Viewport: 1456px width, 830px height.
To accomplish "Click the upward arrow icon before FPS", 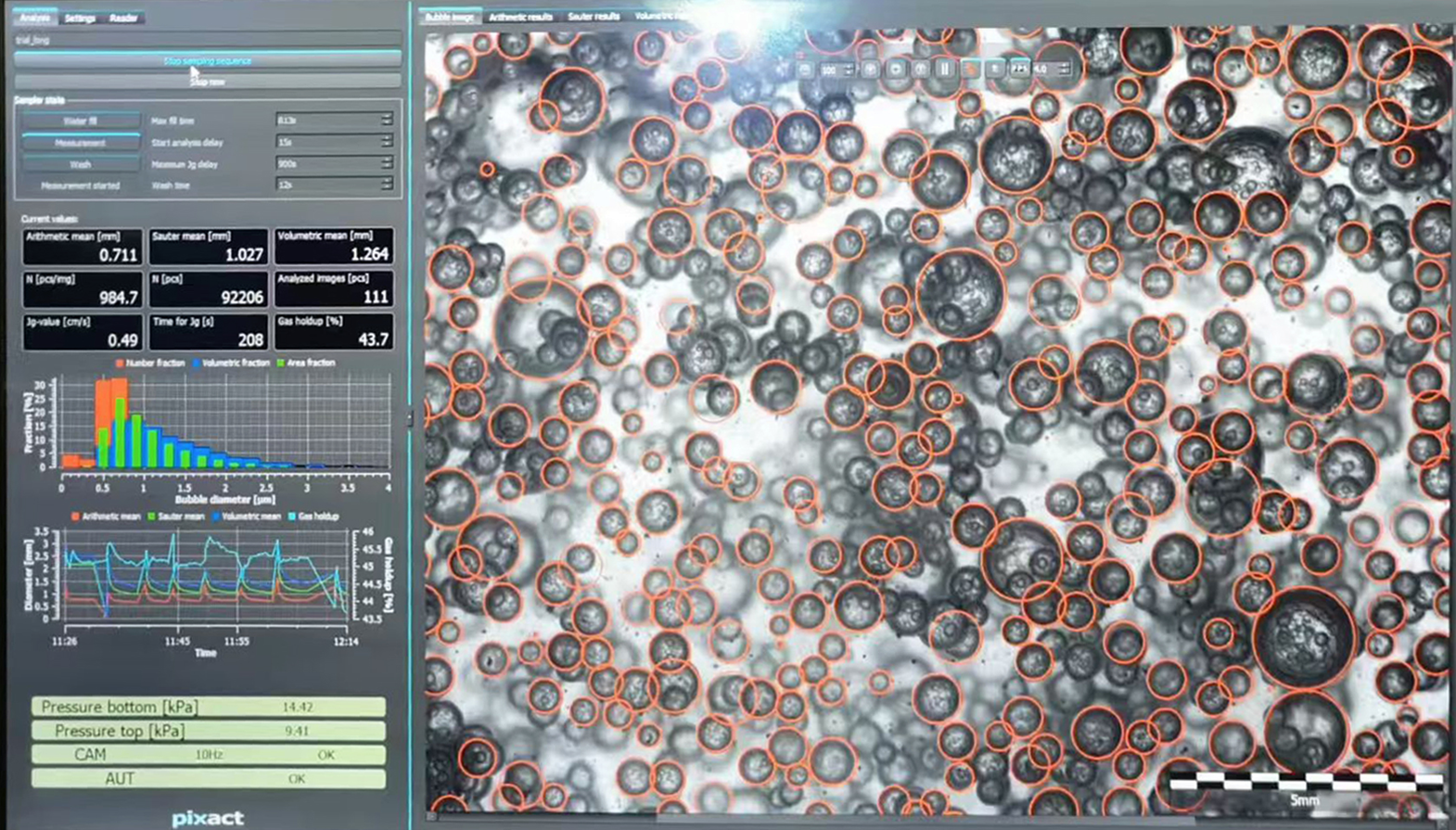I will pos(993,69).
